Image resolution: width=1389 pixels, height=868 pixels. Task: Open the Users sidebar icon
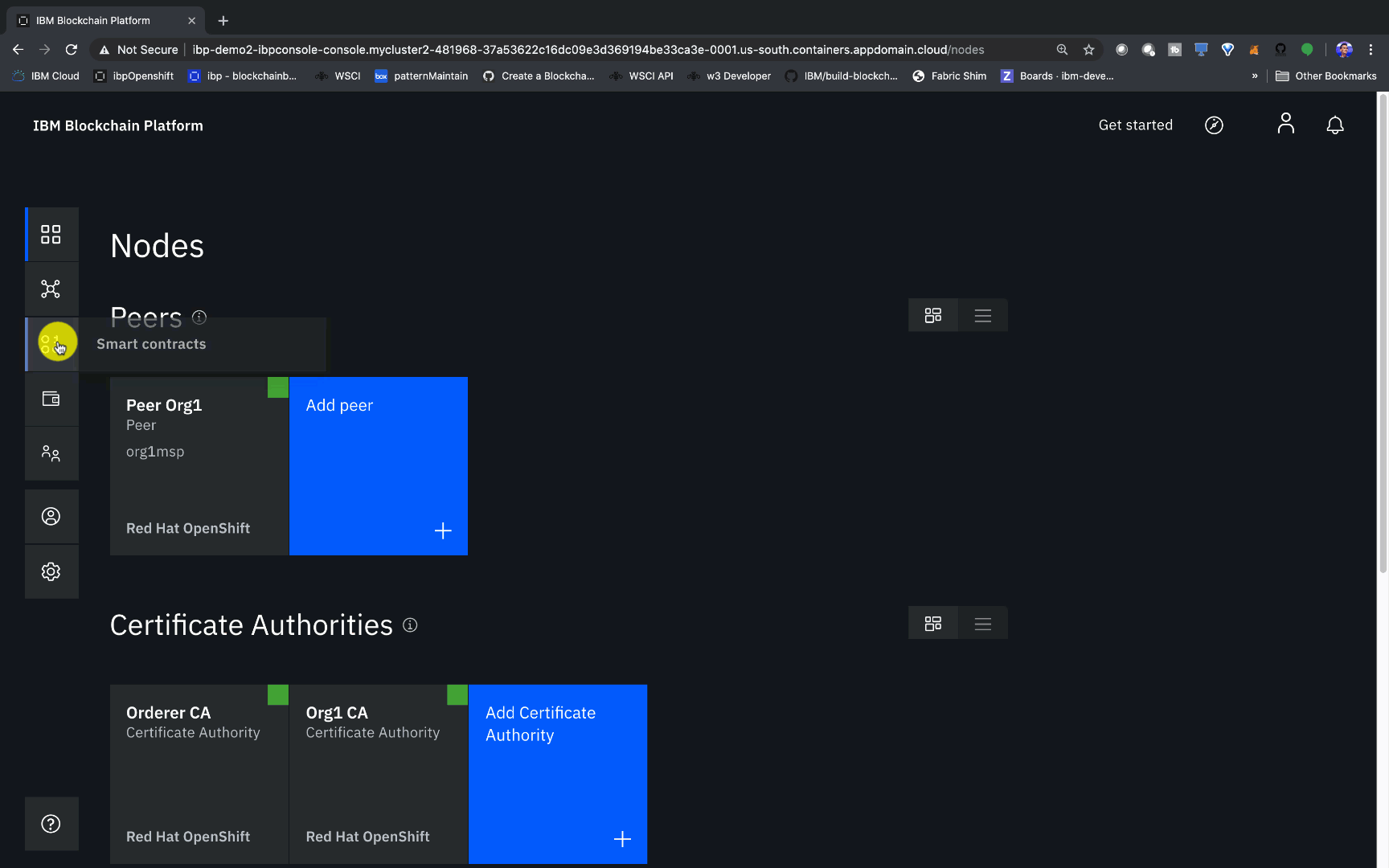pyautogui.click(x=51, y=516)
